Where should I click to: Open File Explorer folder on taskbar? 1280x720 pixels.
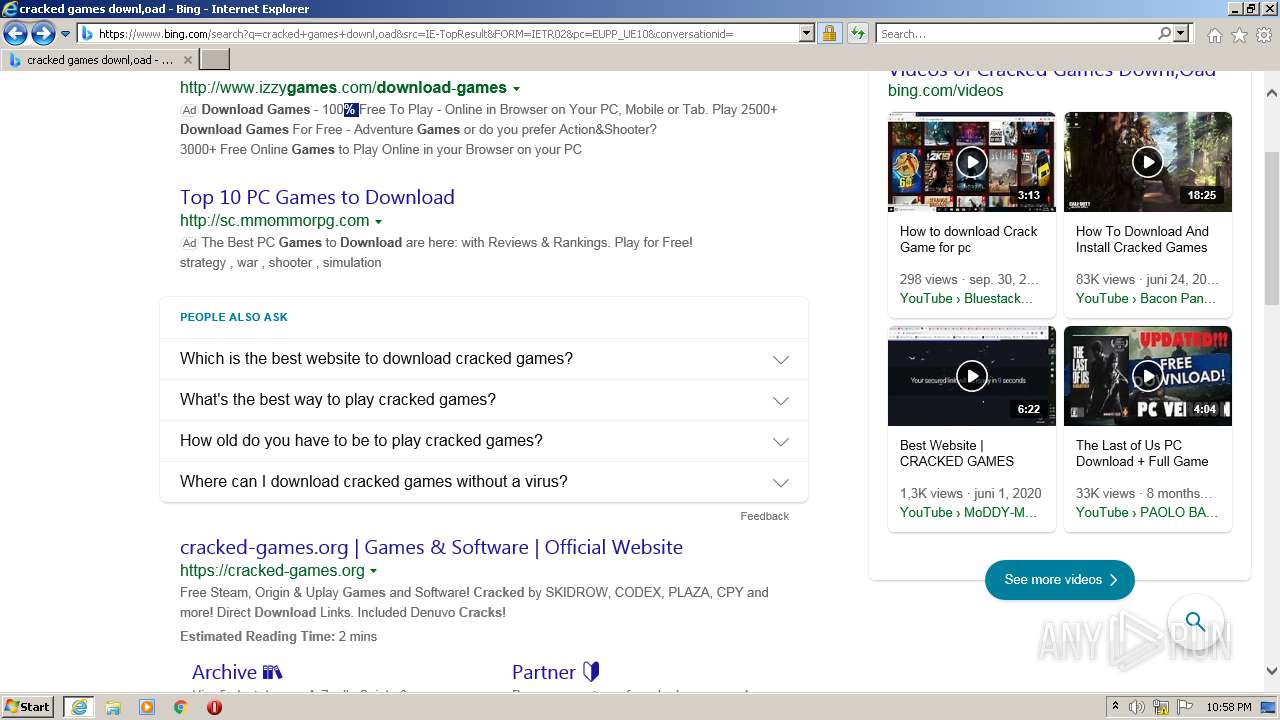click(113, 707)
